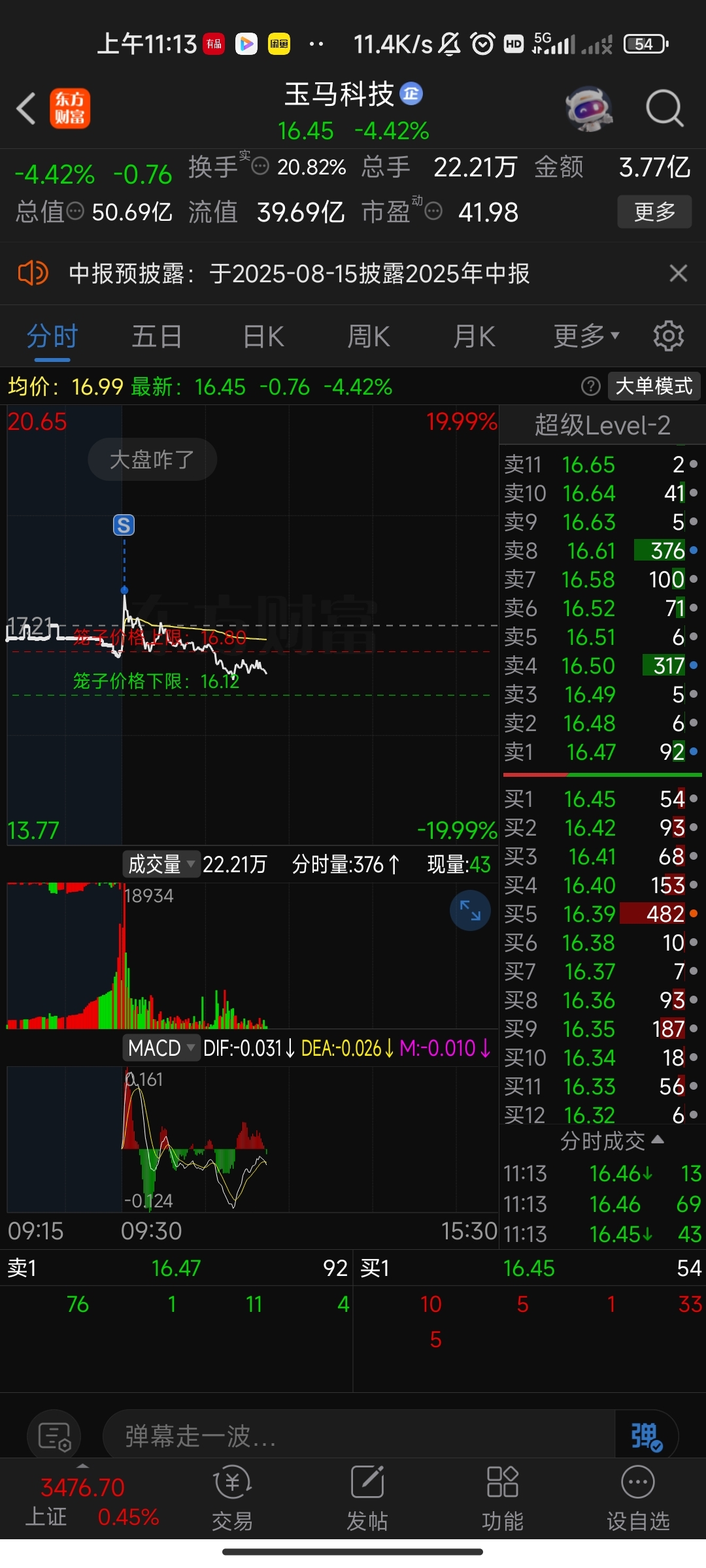Open the 超级Level-2 header
Screen dimensions: 706x1568
click(602, 425)
